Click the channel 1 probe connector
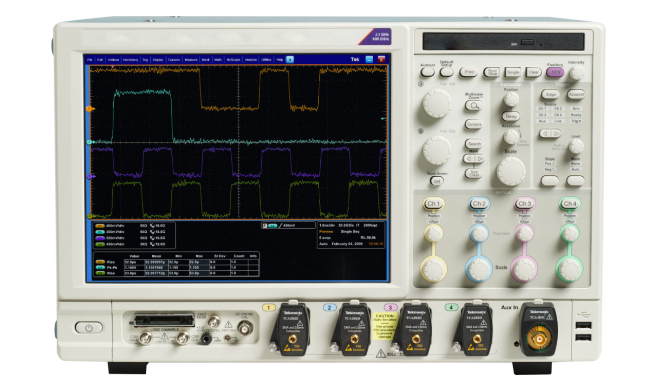Screen dimensions: 658x390 292,338
